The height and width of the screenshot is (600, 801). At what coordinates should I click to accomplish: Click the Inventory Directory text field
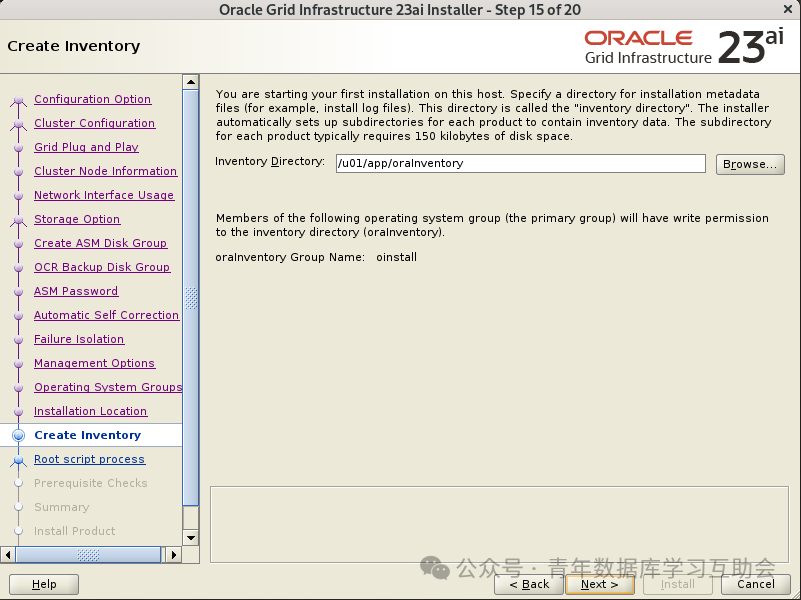521,163
